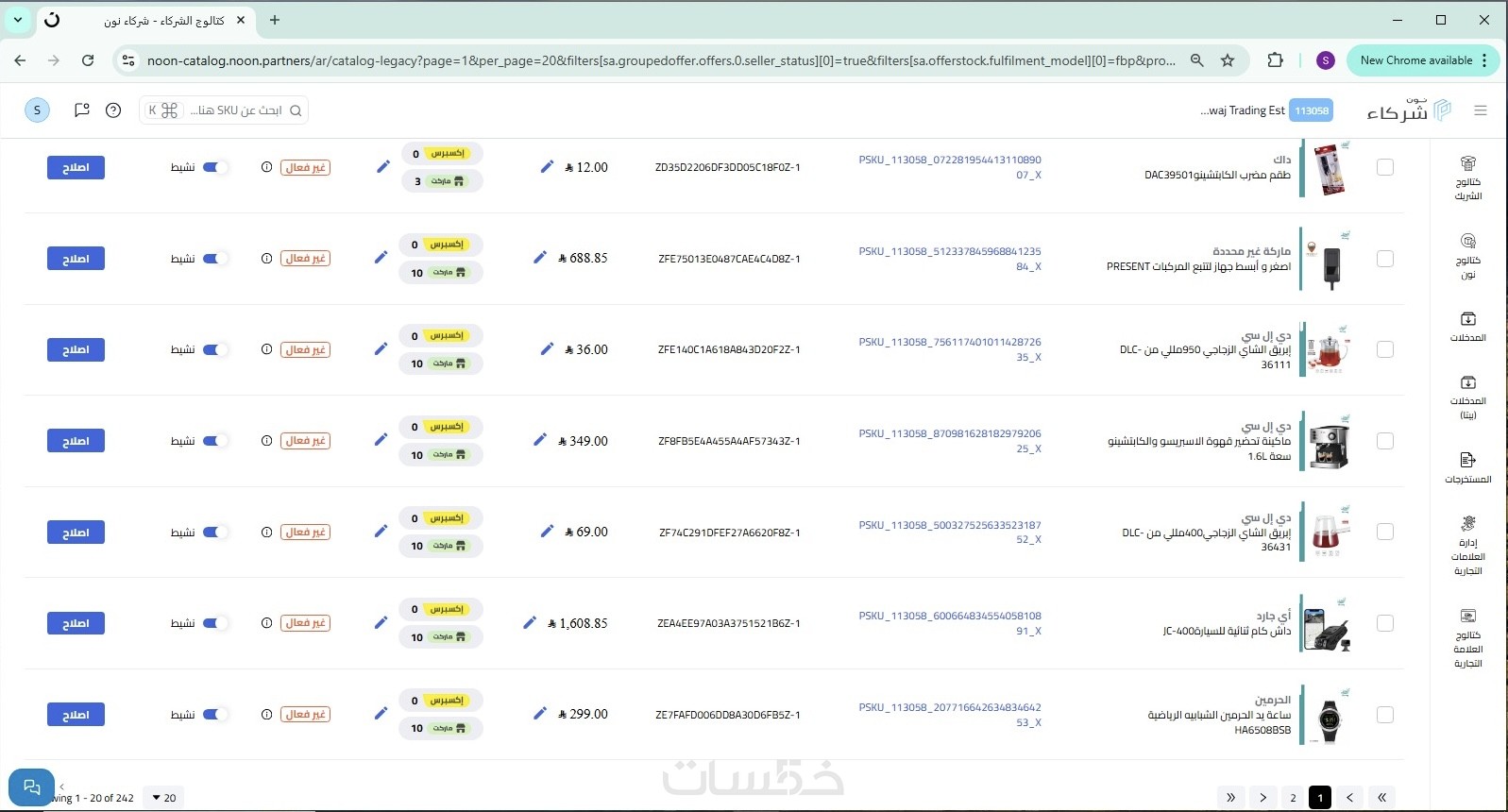Viewport: 1508px width, 812px height.
Task: Click the Fix (اصلاح) button in the 349.00 row
Action: 76,441
